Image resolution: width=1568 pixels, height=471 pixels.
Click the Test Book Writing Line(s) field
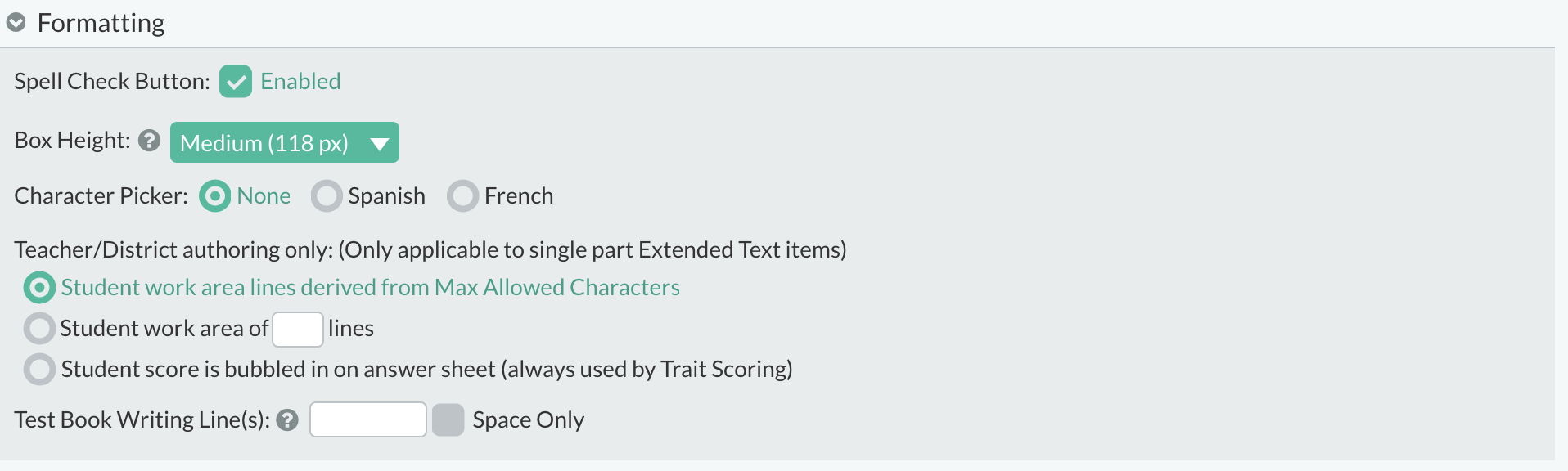tap(368, 419)
